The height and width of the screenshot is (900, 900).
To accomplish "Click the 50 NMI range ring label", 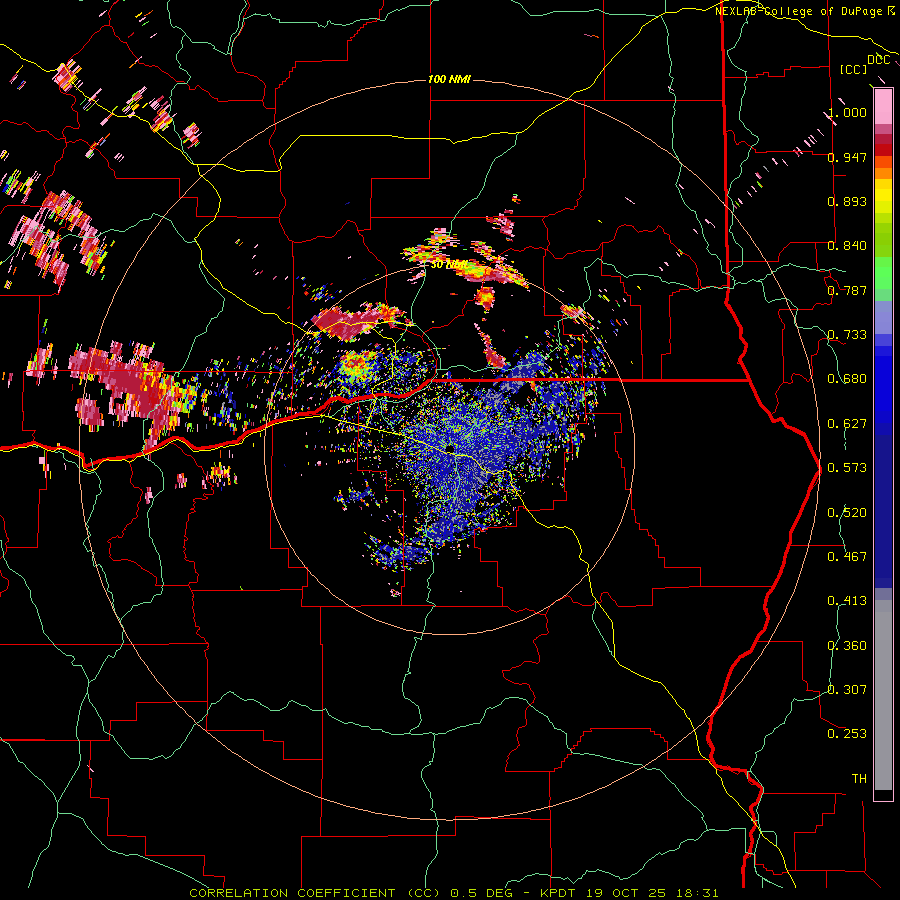I will [x=449, y=265].
